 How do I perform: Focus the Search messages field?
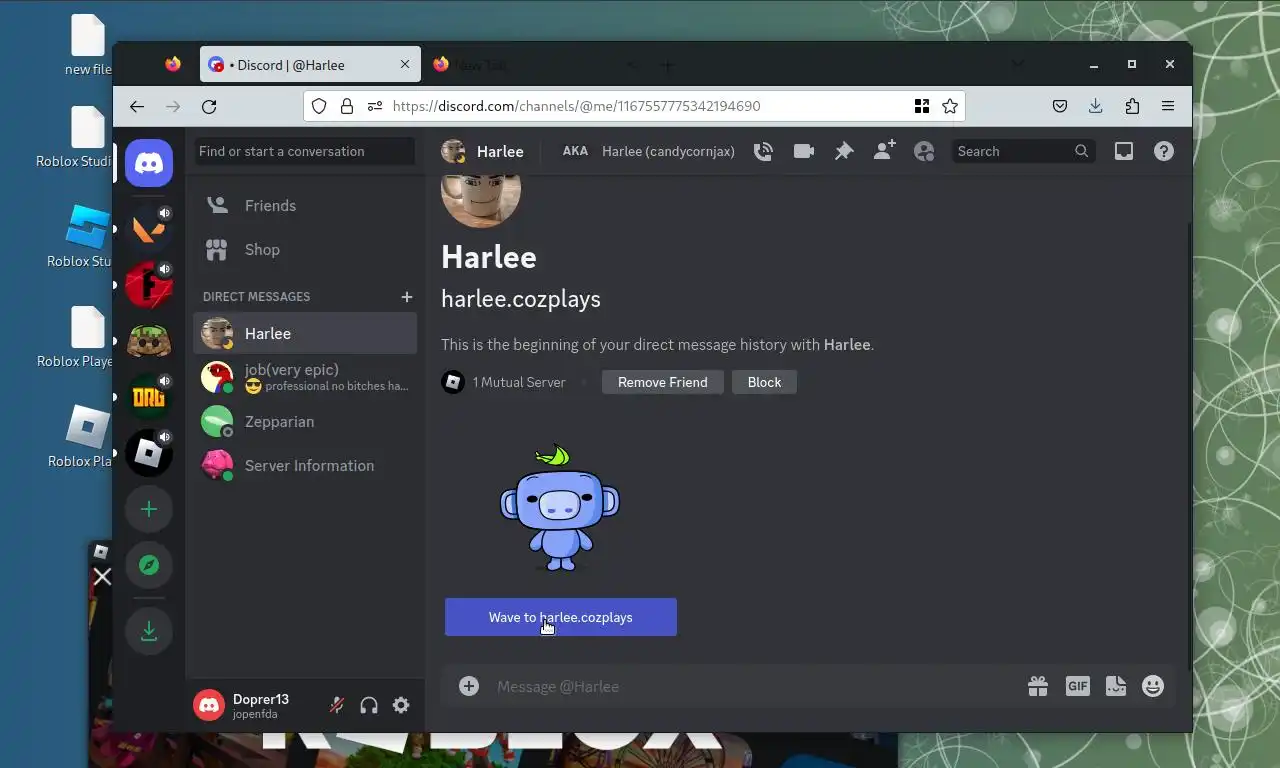[x=1023, y=151]
